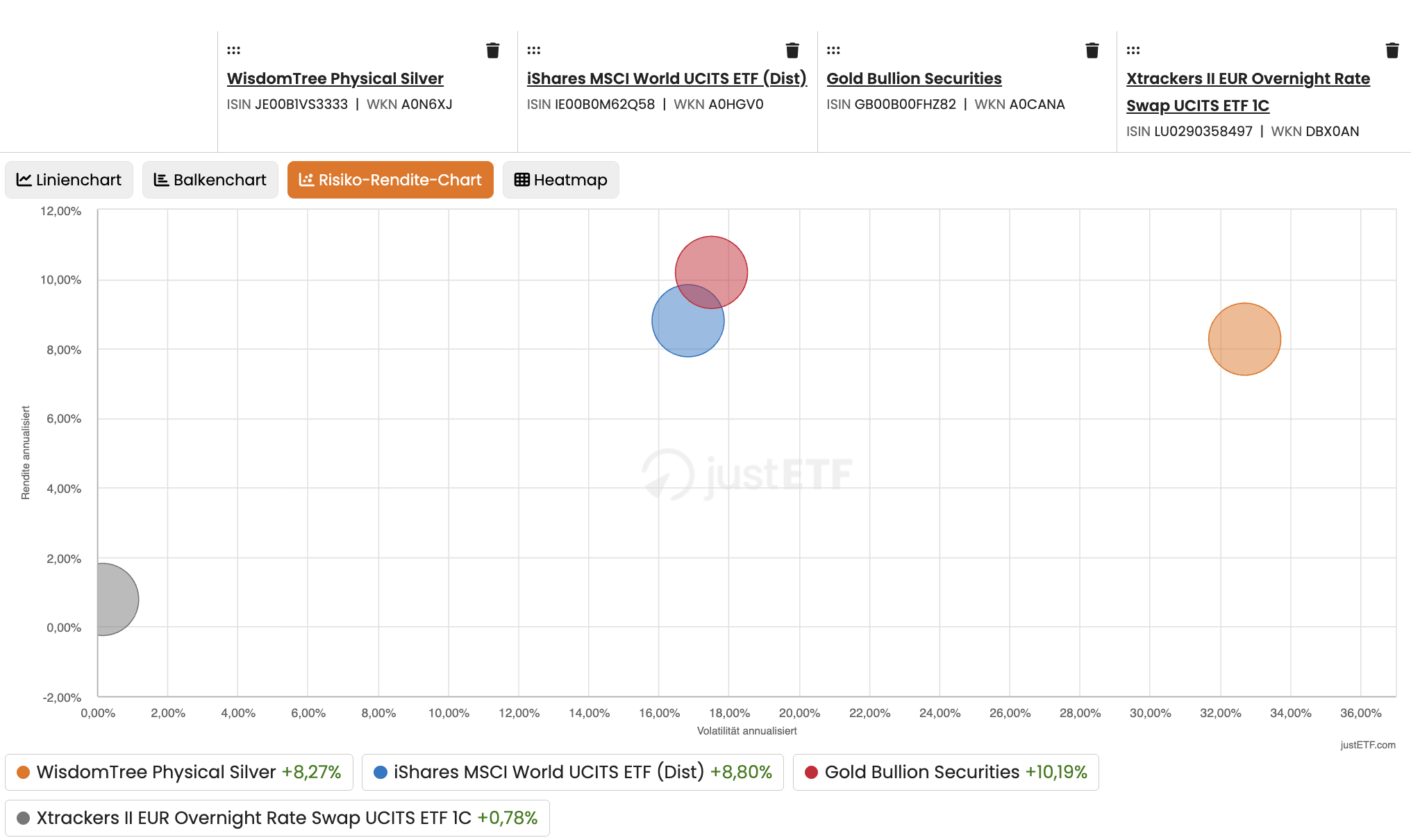The height and width of the screenshot is (840, 1411).
Task: Open the Balkenchart view
Action: coord(210,180)
